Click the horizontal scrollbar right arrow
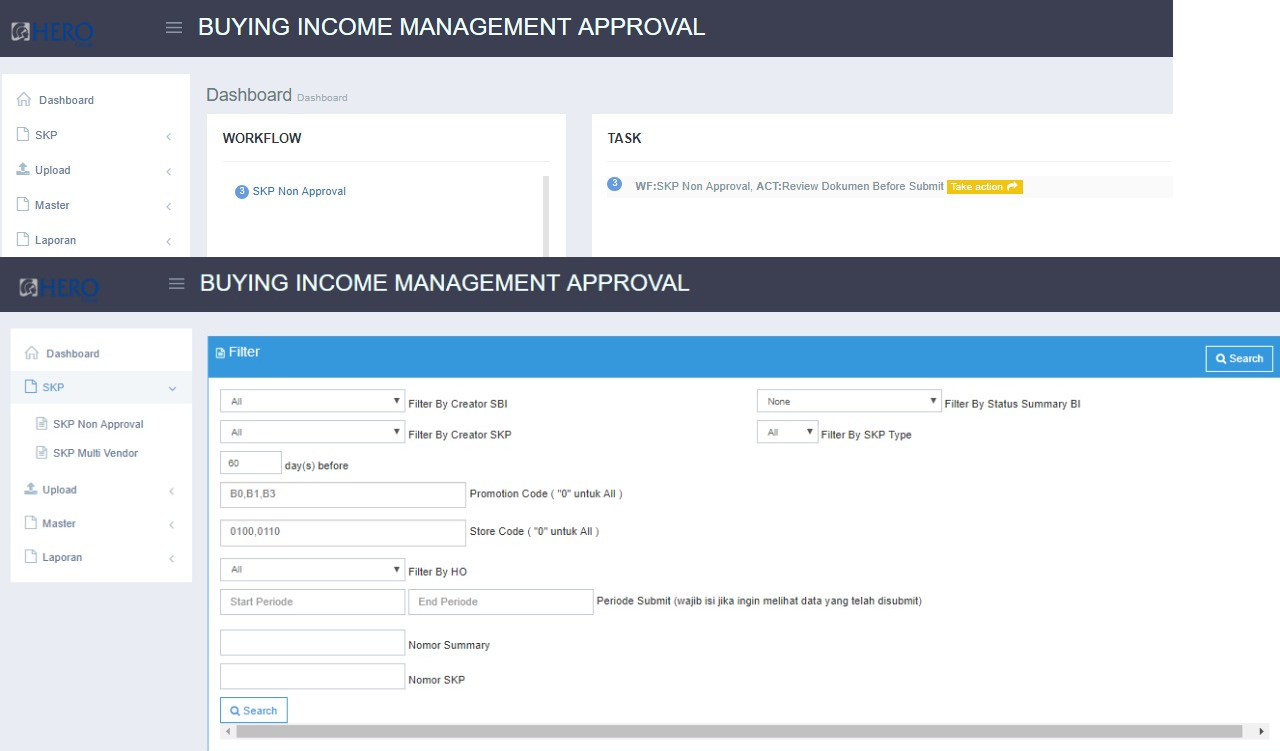1280x751 pixels. tap(1261, 732)
